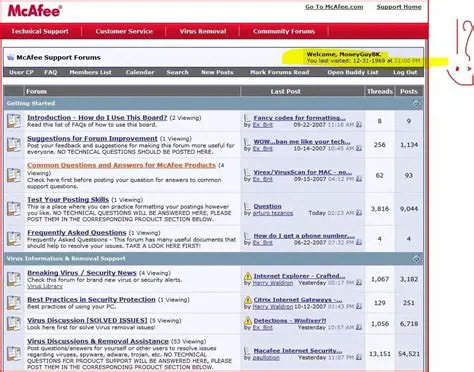
Task: Click the Posts column header
Action: 409,91
